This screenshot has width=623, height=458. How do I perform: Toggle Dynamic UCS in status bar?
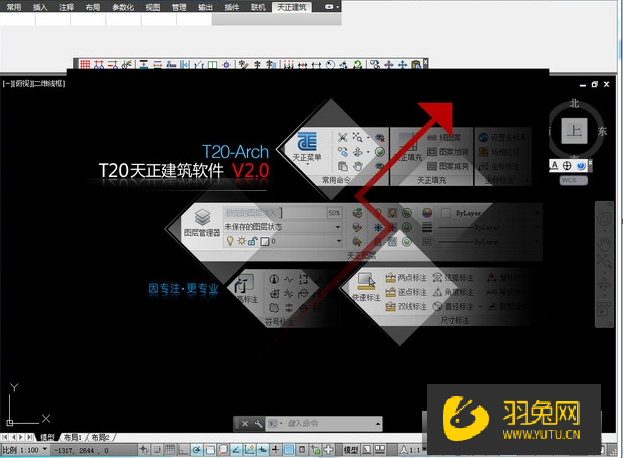pyautogui.click(x=250, y=450)
